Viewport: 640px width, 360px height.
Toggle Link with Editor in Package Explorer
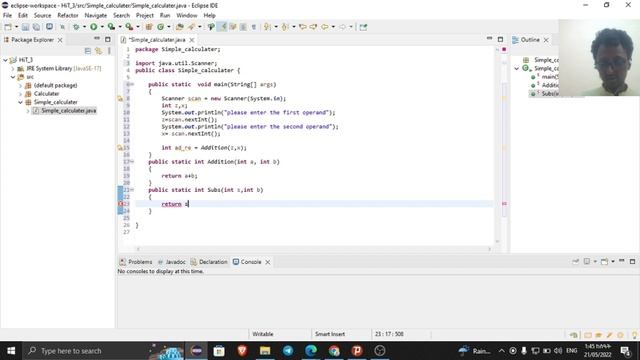[98, 51]
